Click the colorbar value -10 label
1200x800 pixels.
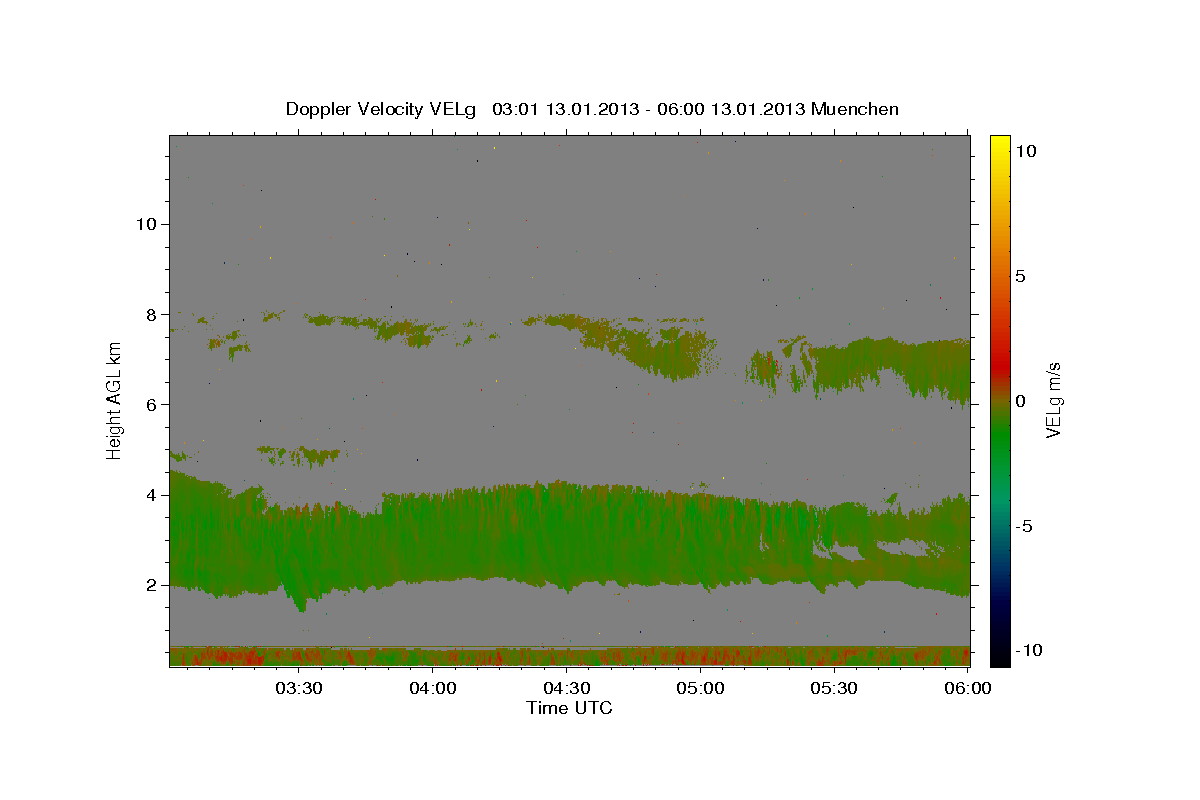tap(1029, 651)
